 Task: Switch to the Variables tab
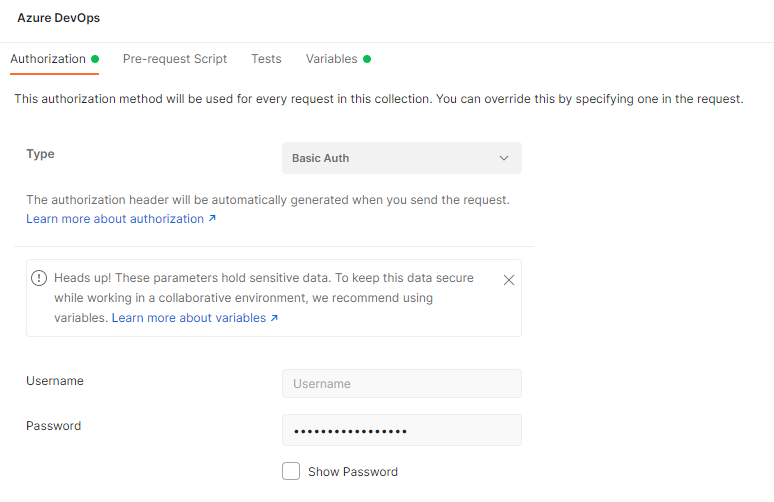[x=338, y=59]
